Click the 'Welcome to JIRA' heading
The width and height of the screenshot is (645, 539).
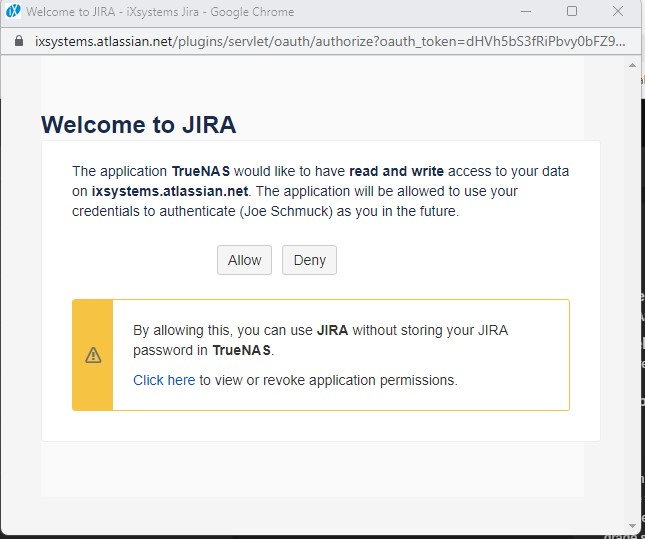point(139,124)
